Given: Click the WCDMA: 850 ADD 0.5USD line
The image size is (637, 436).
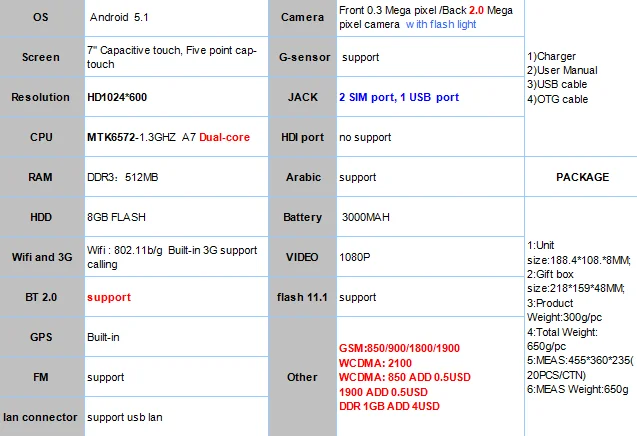Looking at the screenshot, I should 405,377.
